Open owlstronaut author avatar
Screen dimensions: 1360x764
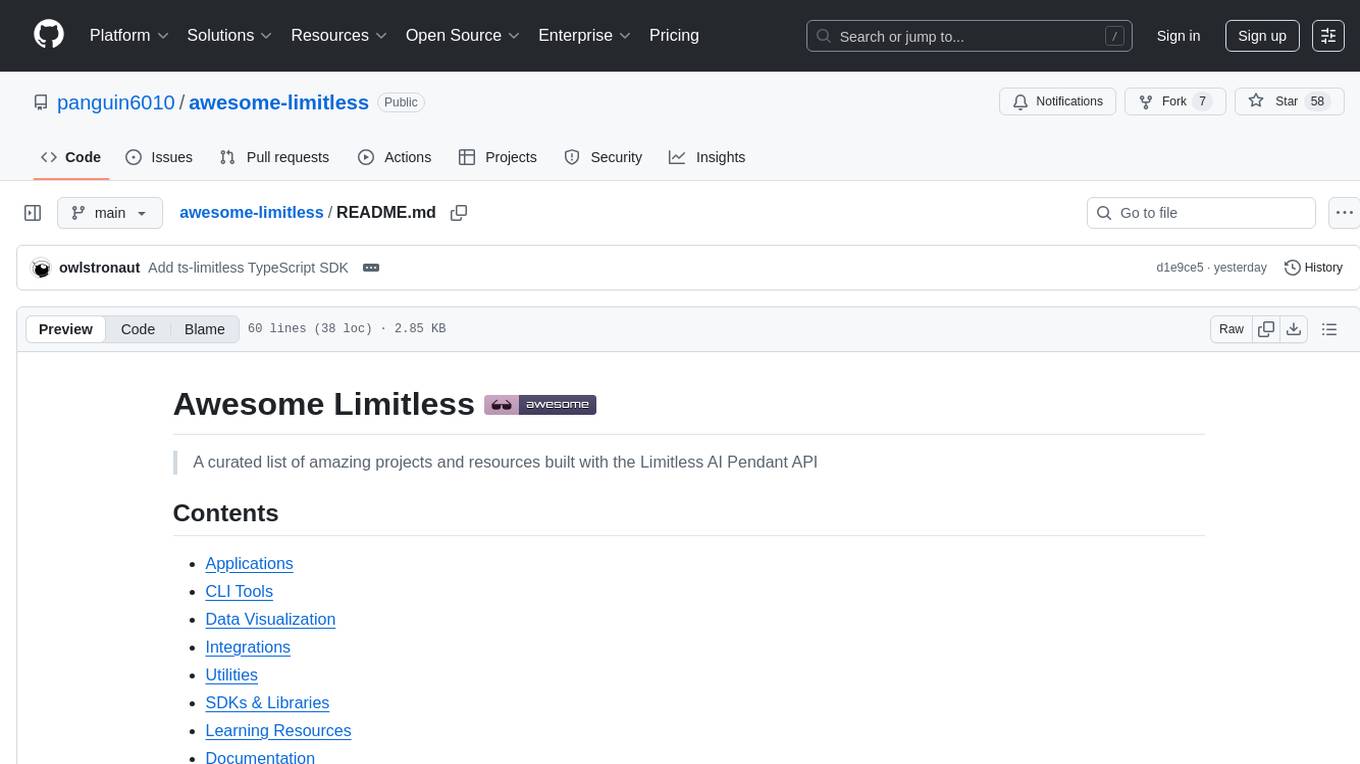pyautogui.click(x=41, y=268)
